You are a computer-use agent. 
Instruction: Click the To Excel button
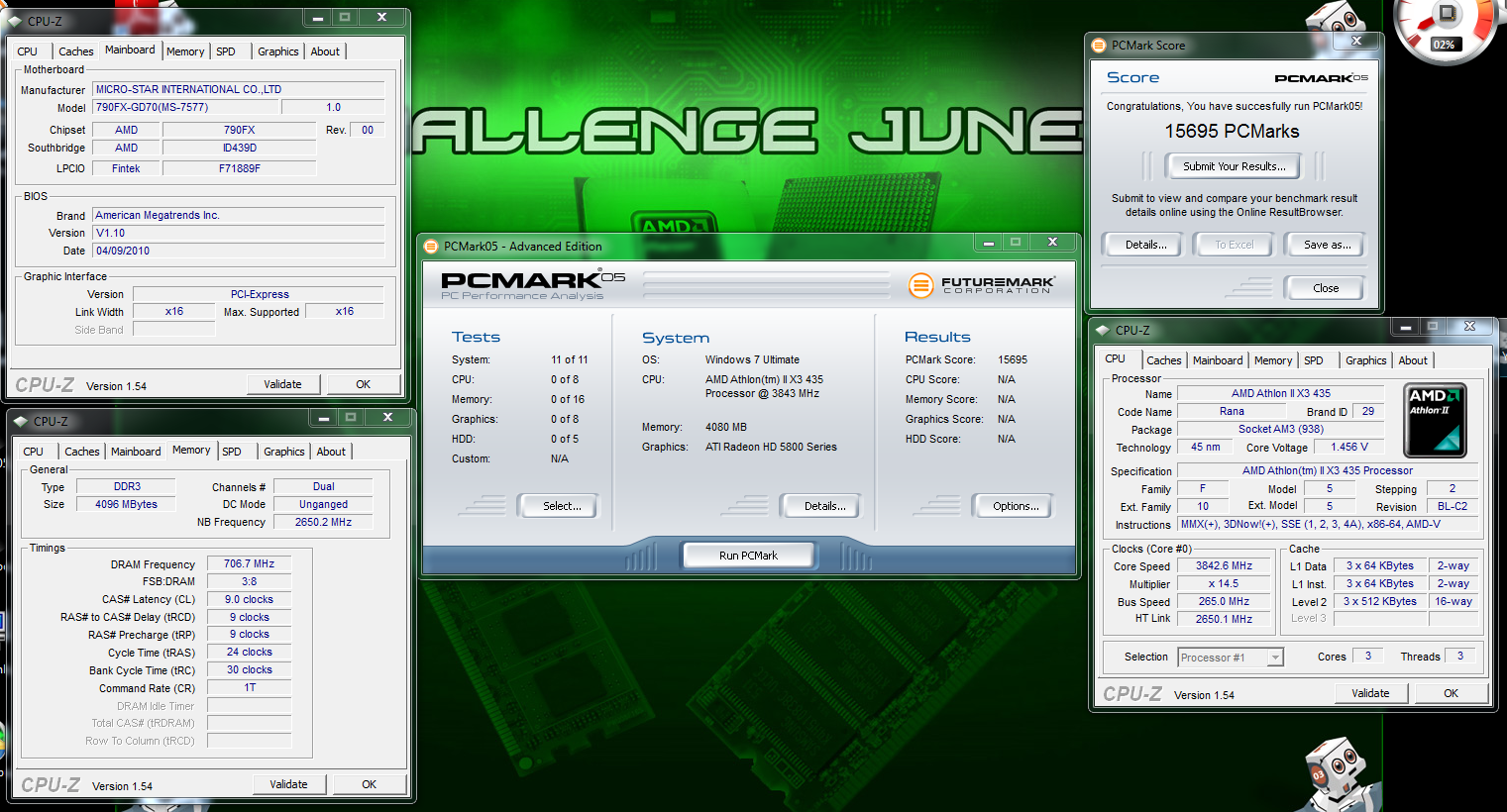[x=1234, y=245]
